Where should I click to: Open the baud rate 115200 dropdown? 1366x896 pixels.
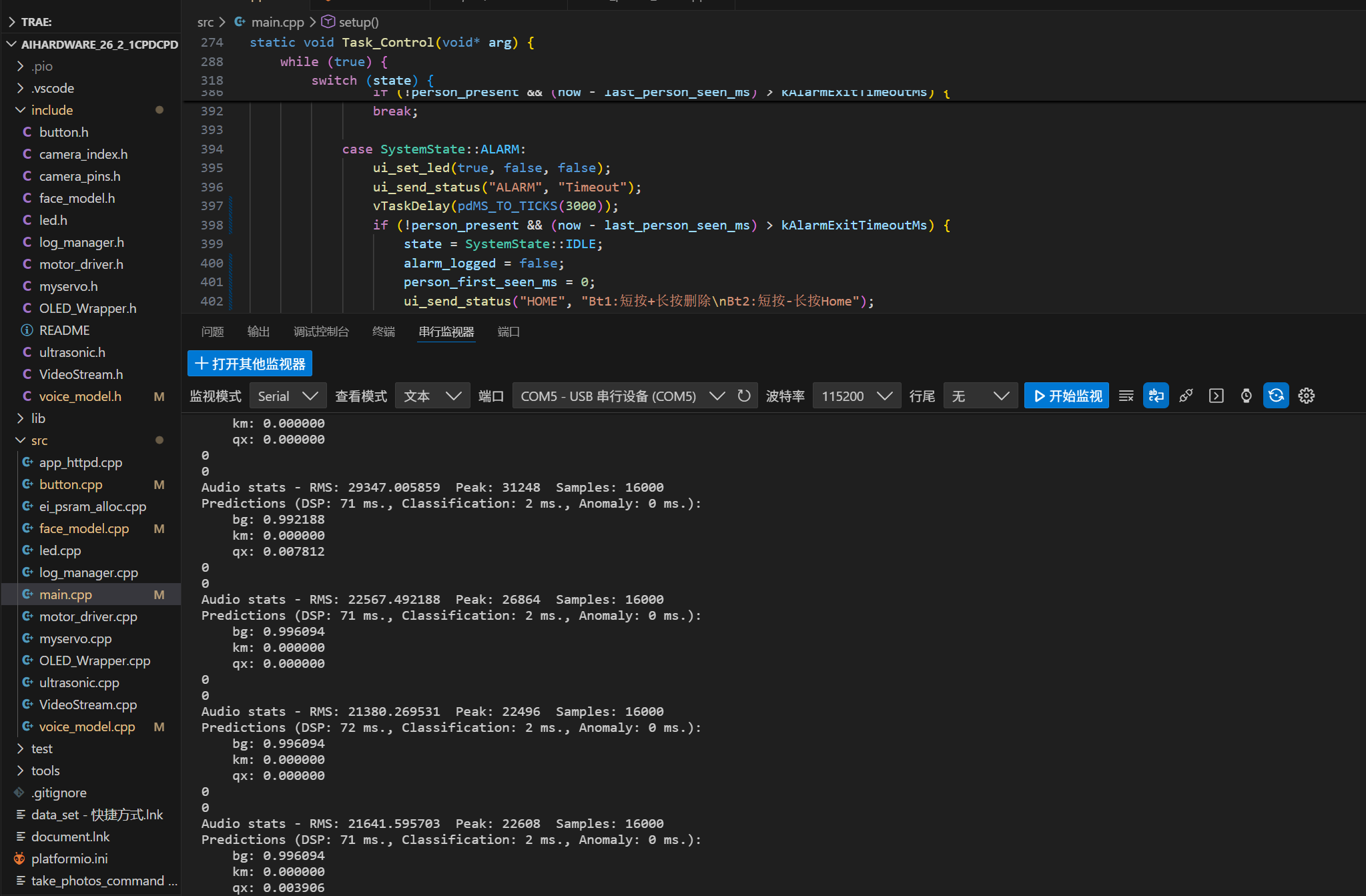pyautogui.click(x=856, y=396)
